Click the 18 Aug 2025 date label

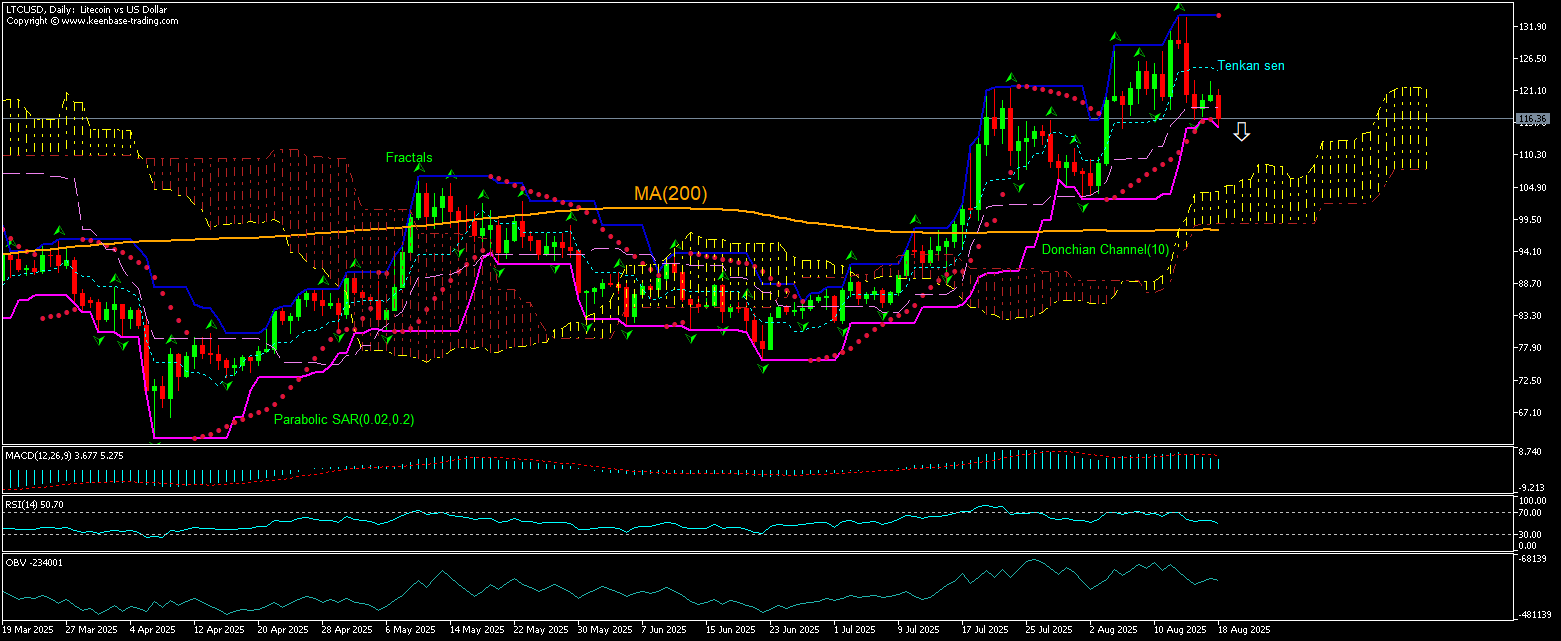tap(1245, 631)
